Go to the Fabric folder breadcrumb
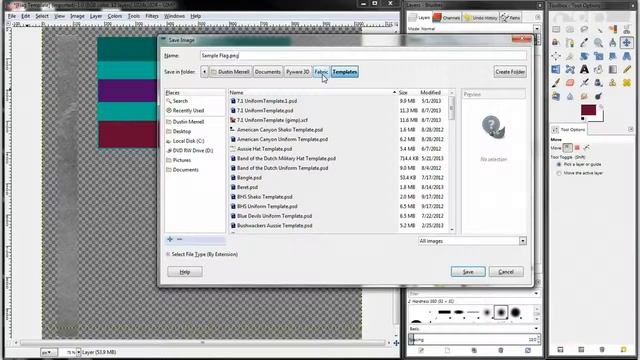Screen dimensions: 640x360 coord(321,72)
